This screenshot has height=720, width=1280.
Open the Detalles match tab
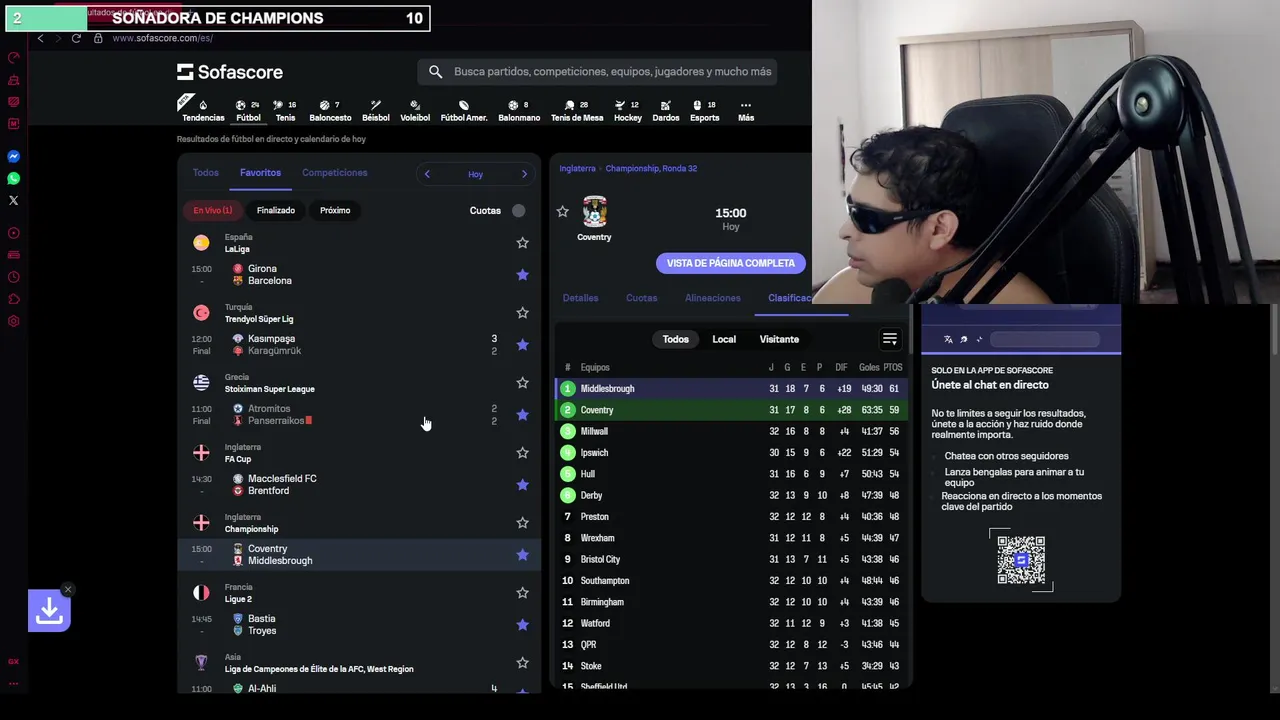tap(580, 298)
